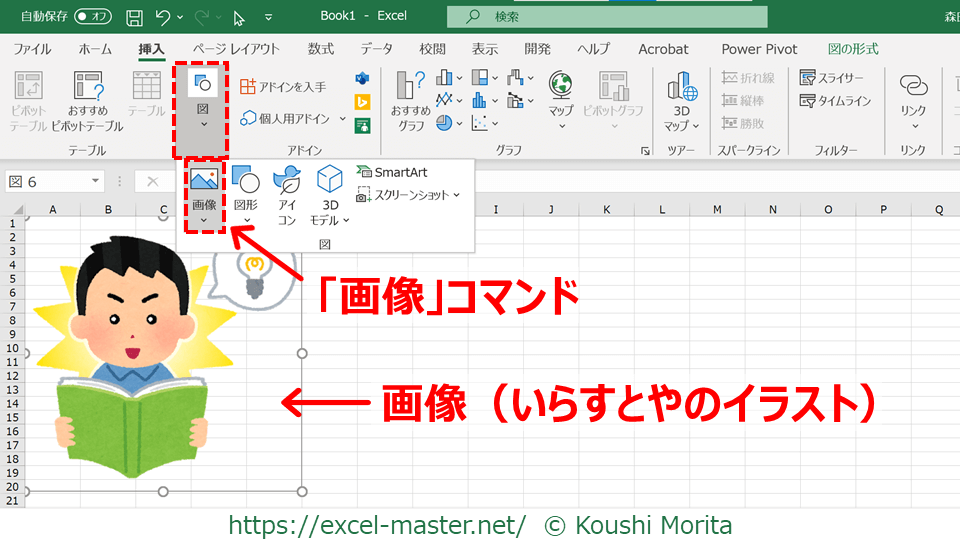Click アドインを入手 (Get Add-ins)
Screen dimensions: 960x540
283,87
